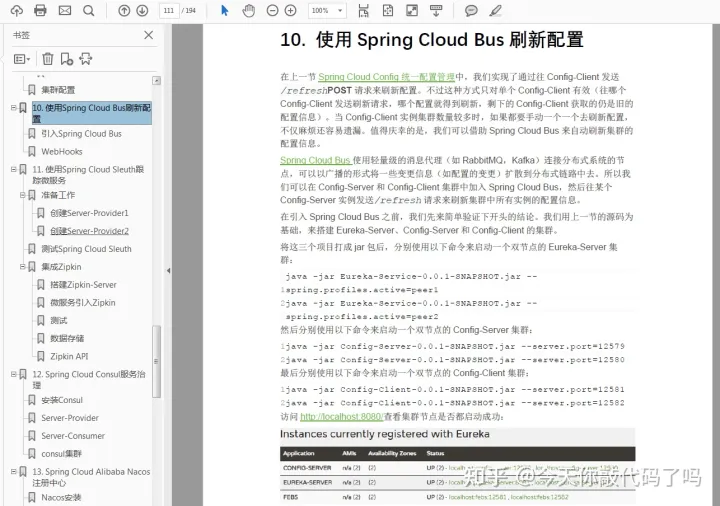Collapse the 集成Zipkin bookmark node
The width and height of the screenshot is (720, 506).
[22, 267]
